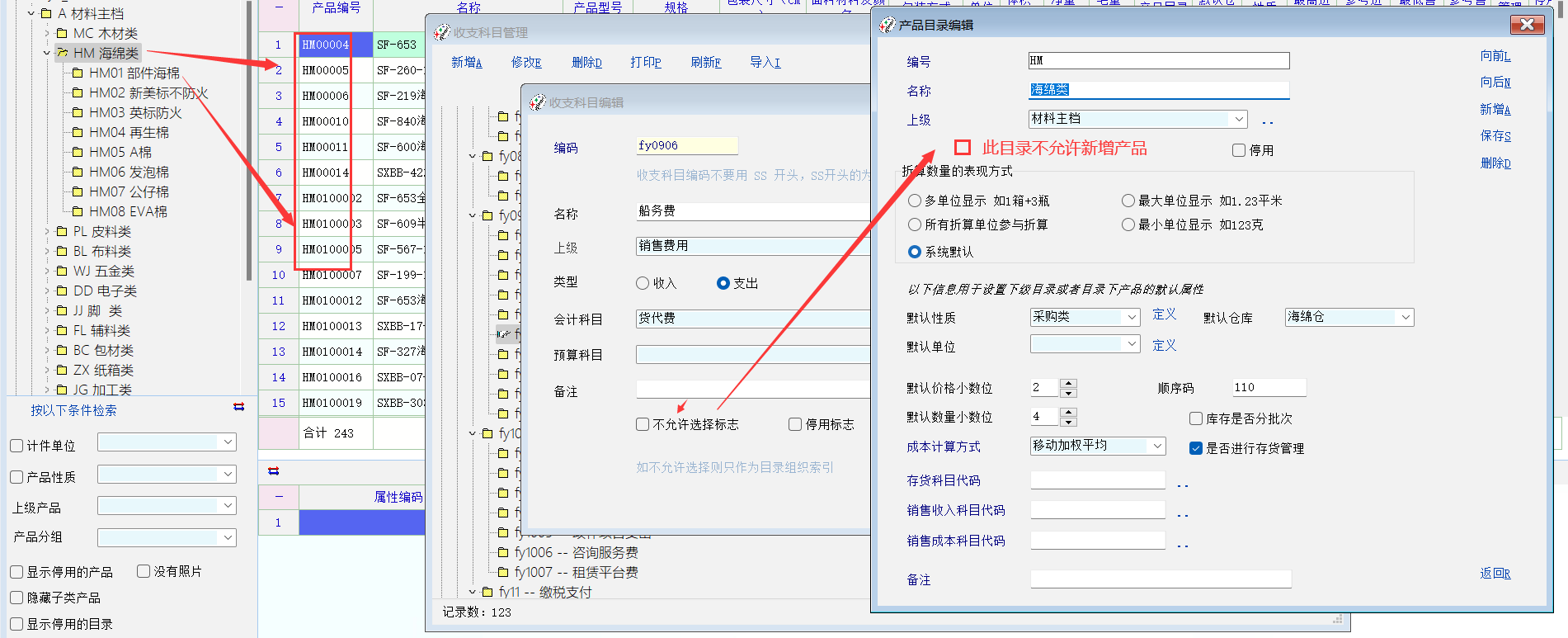Tick the 不允许选择标志 checkbox
This screenshot has width=1568, height=638.
(643, 424)
